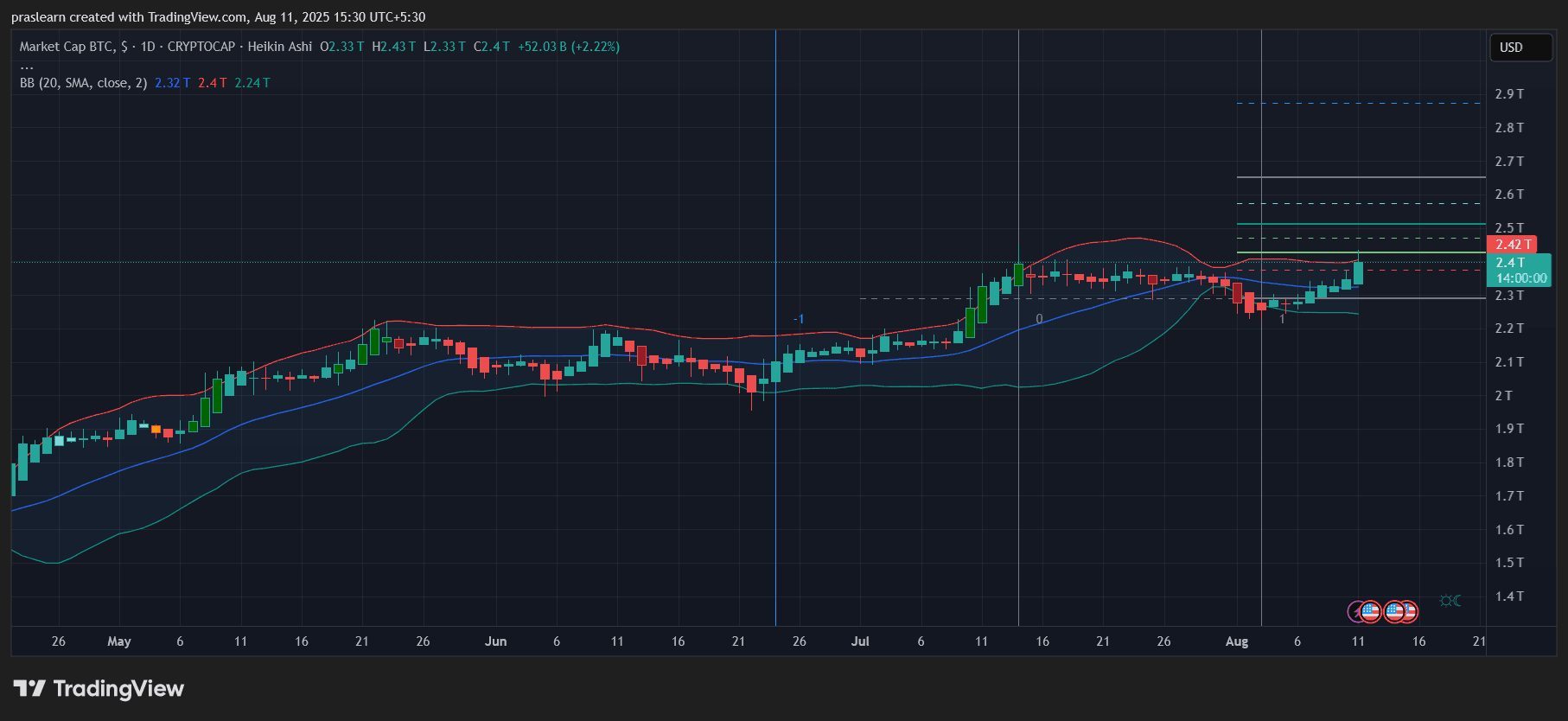Expand the three-dot collapsed legend row
This screenshot has width=1568, height=721.
tap(27, 66)
